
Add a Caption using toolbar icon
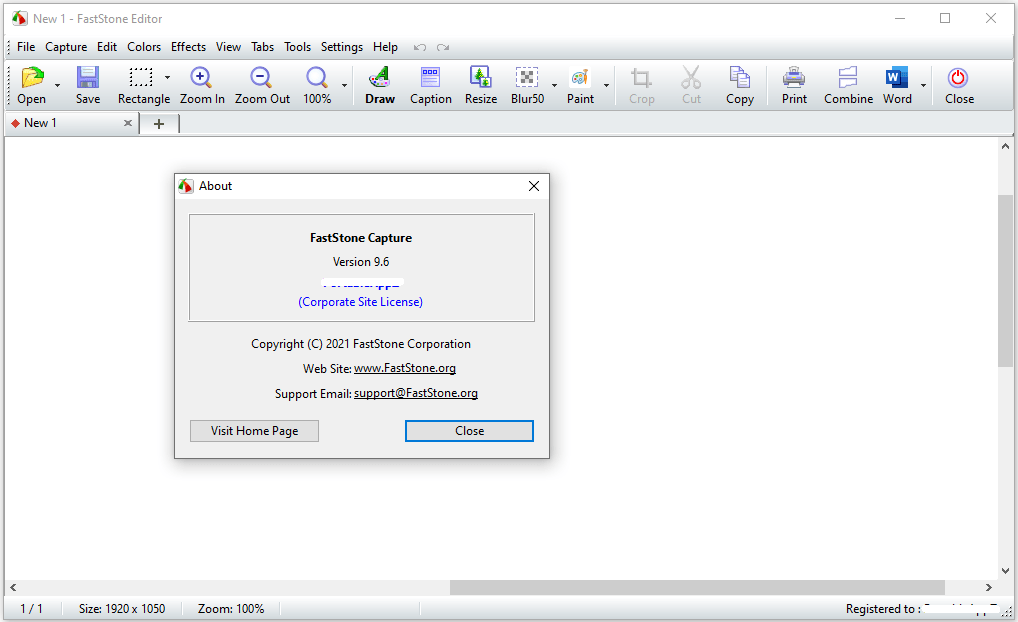pyautogui.click(x=430, y=78)
